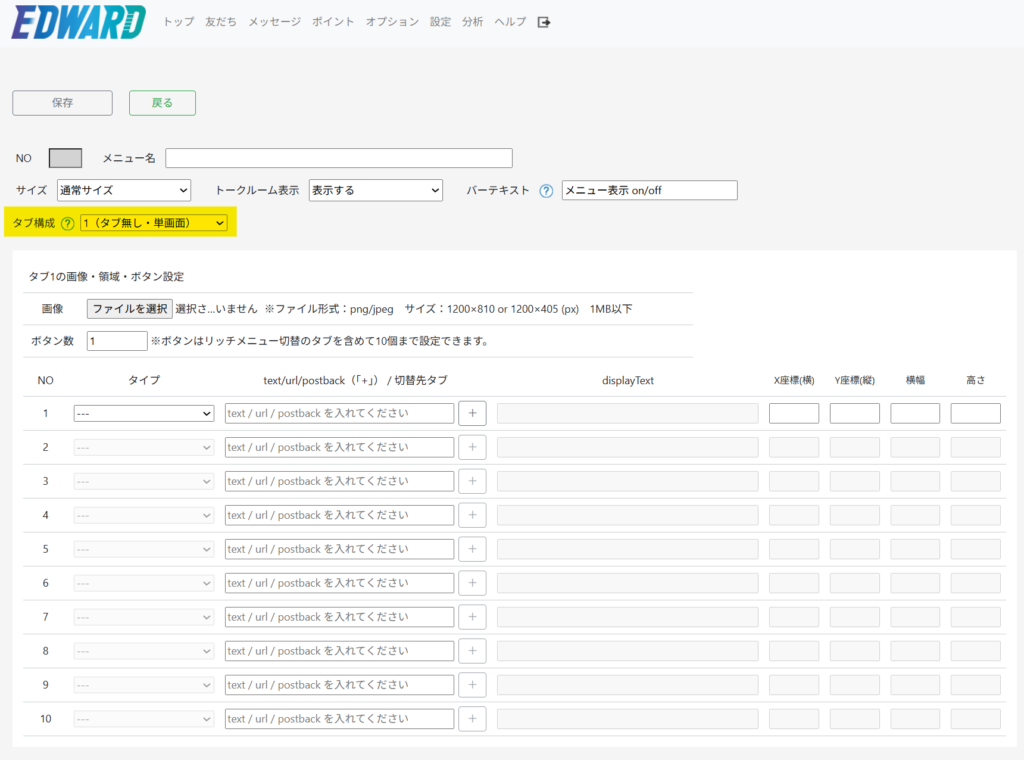
Task: Go to the 設定 menu
Action: coord(440,22)
